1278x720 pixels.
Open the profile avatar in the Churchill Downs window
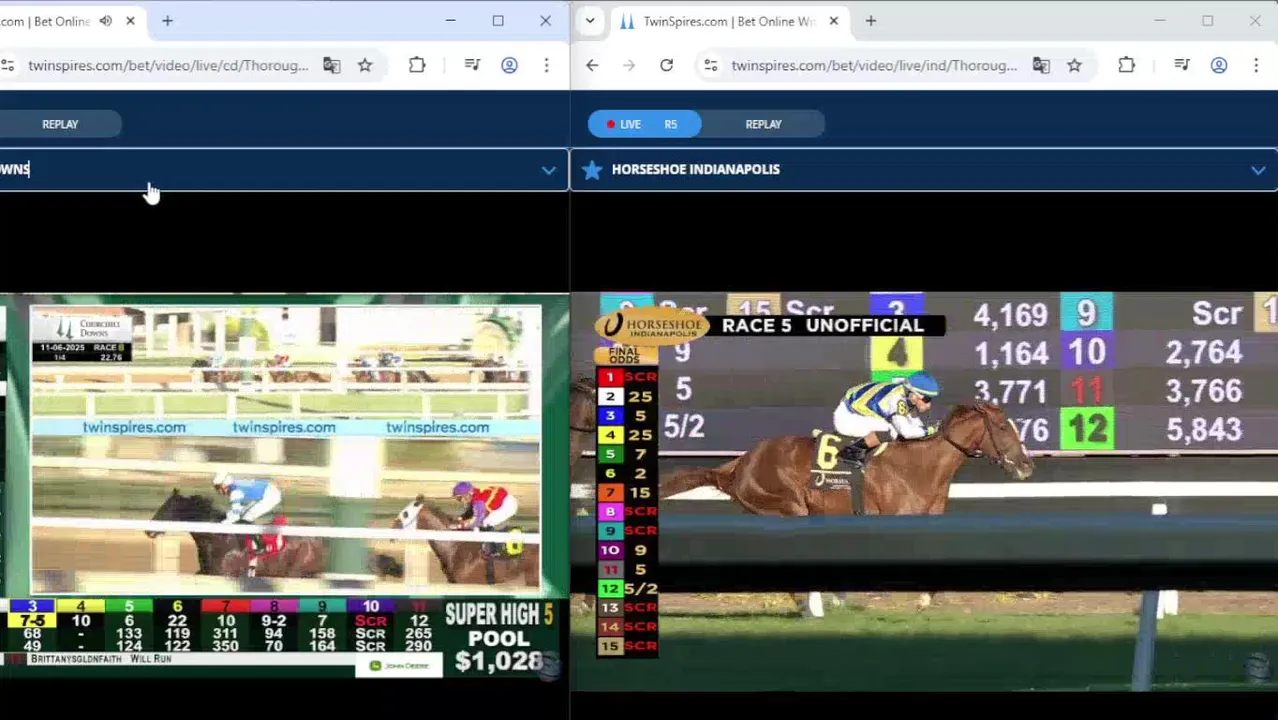coord(509,65)
